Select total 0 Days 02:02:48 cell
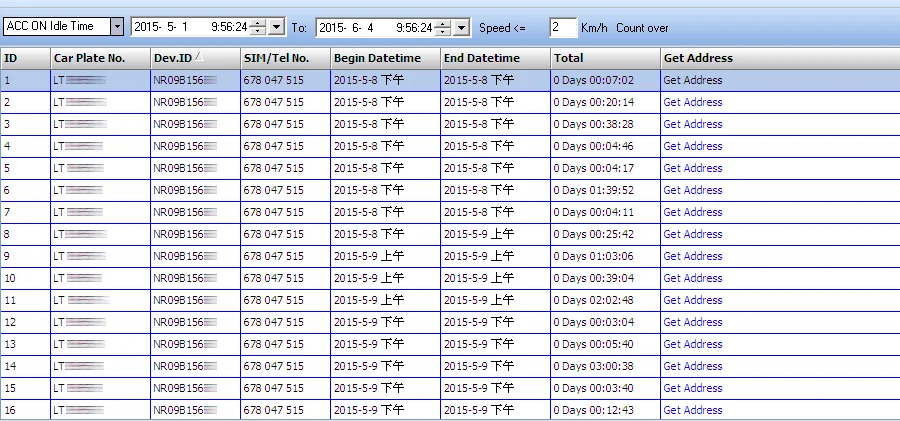The width and height of the screenshot is (900, 421). [x=605, y=300]
